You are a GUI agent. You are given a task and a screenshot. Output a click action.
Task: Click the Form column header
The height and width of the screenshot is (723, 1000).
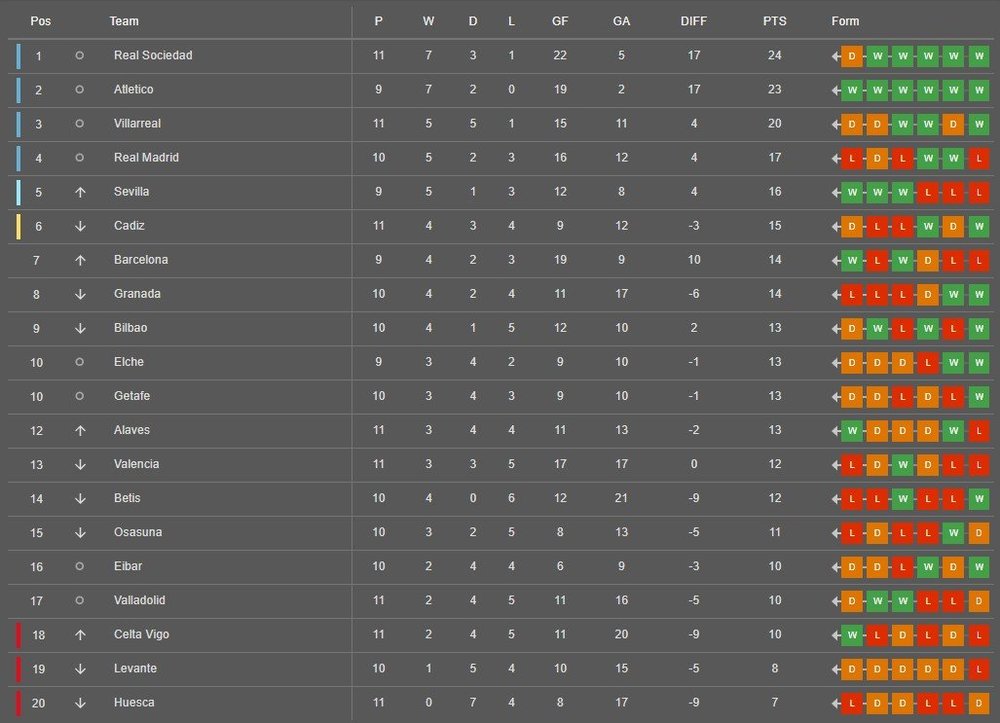pyautogui.click(x=845, y=21)
